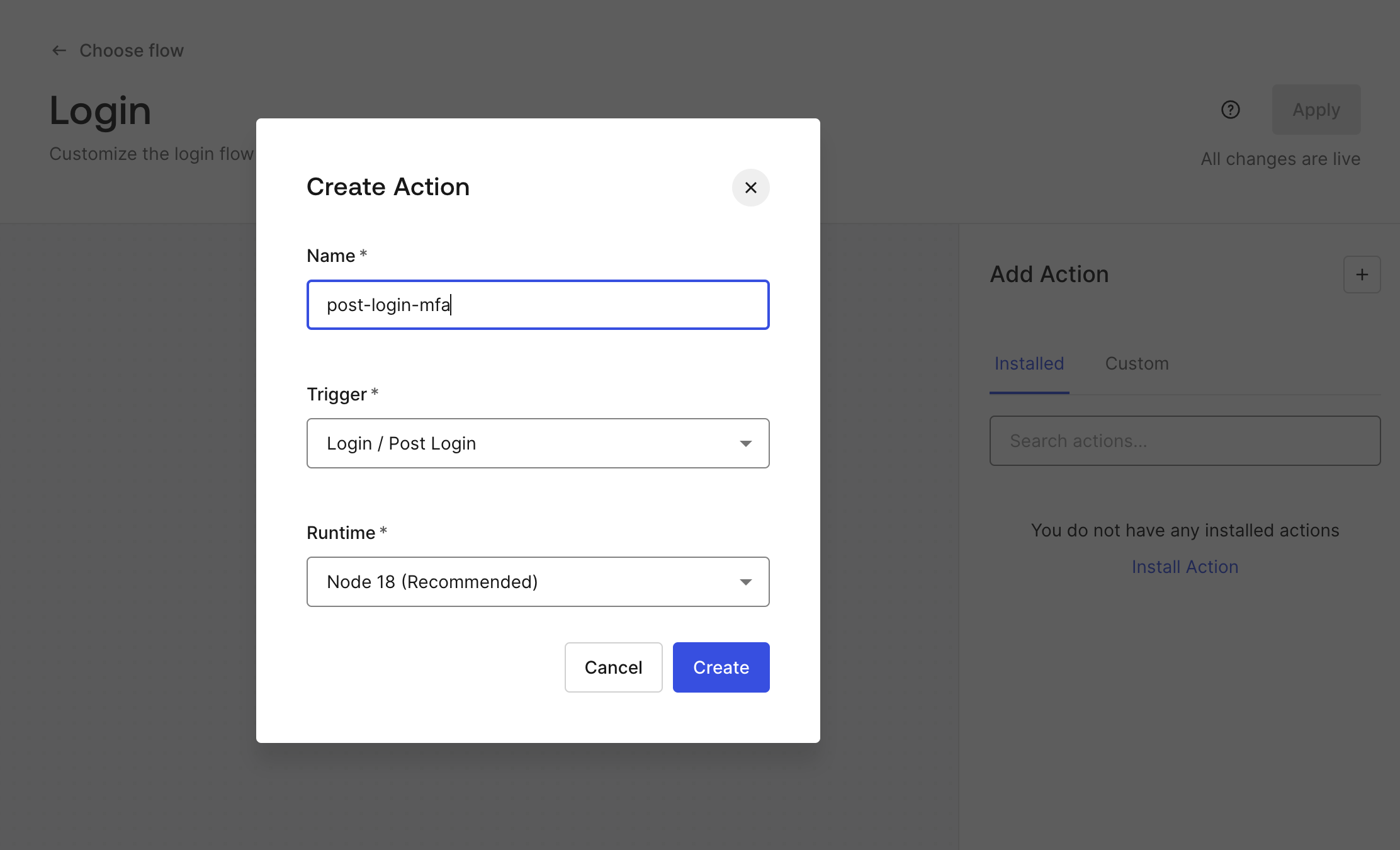The image size is (1400, 850).
Task: Close the Create Action dialog with X
Action: coord(750,188)
